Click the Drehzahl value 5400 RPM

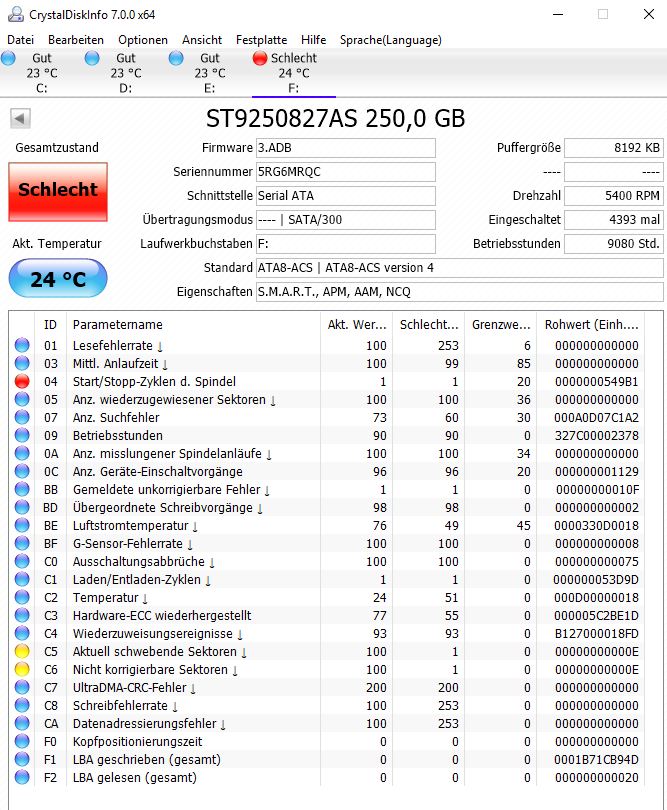[614, 196]
